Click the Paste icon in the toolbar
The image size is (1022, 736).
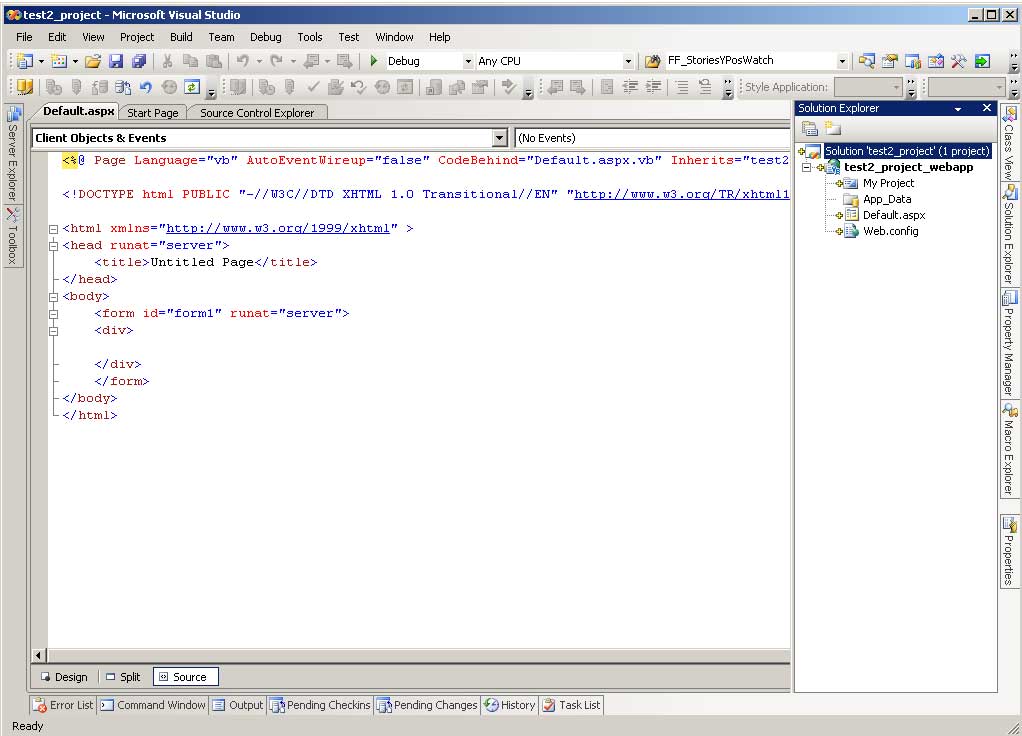(213, 61)
